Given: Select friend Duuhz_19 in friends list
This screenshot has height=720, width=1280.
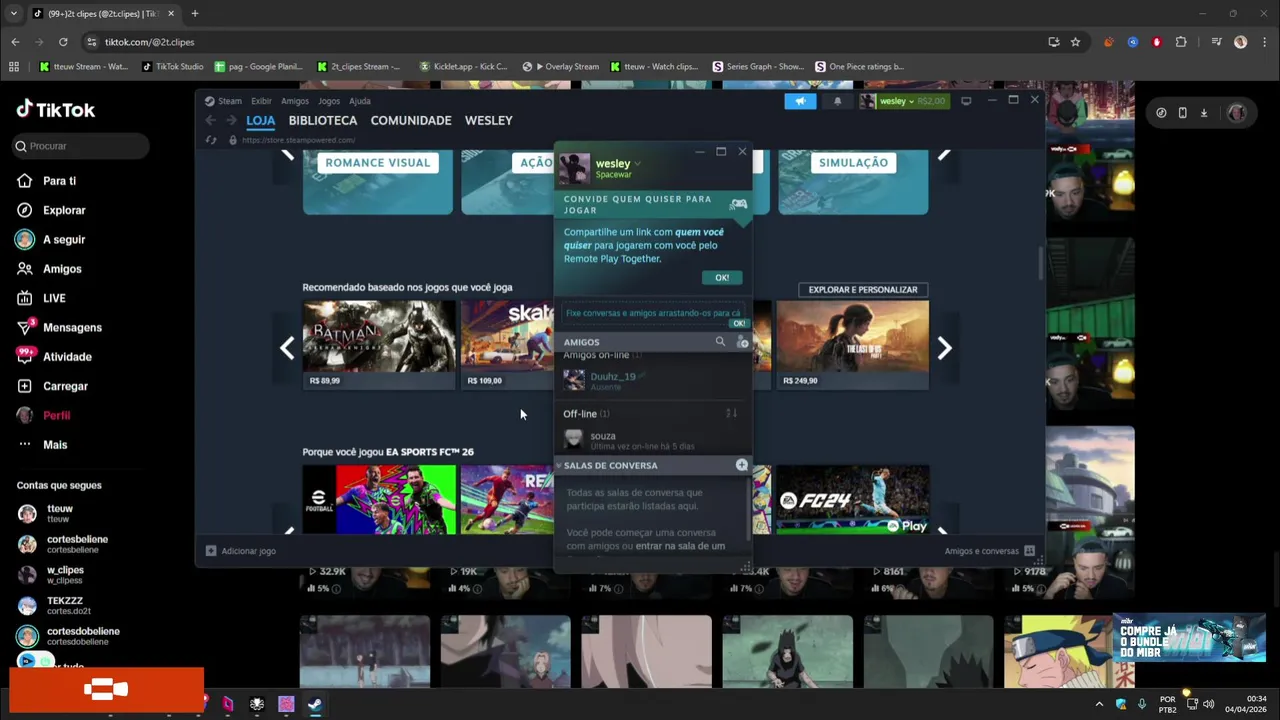Looking at the screenshot, I should point(652,379).
